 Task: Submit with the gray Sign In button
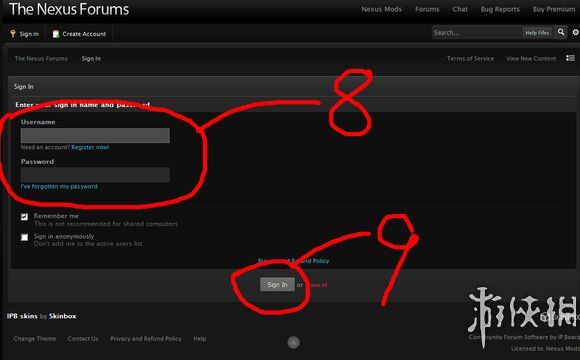[277, 285]
